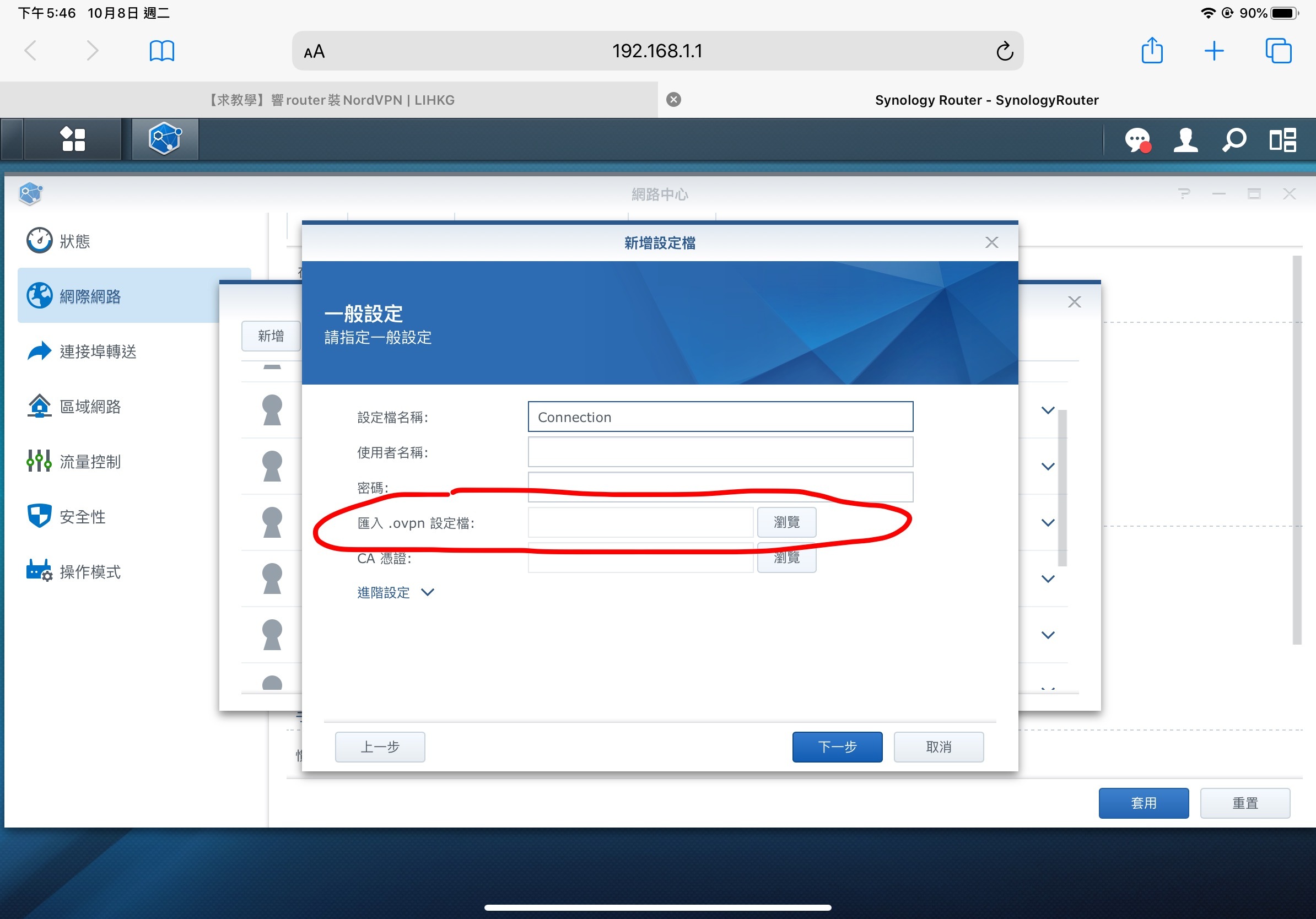Open 安全性 in the sidebar
This screenshot has width=1316, height=919.
click(134, 516)
